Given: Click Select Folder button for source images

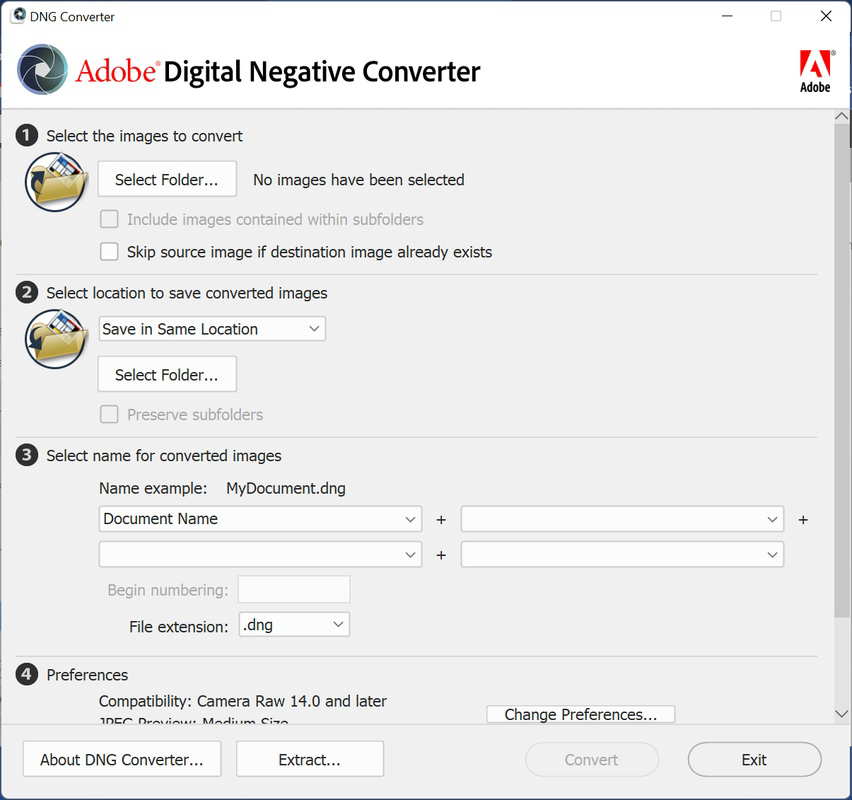Looking at the screenshot, I should 167,179.
